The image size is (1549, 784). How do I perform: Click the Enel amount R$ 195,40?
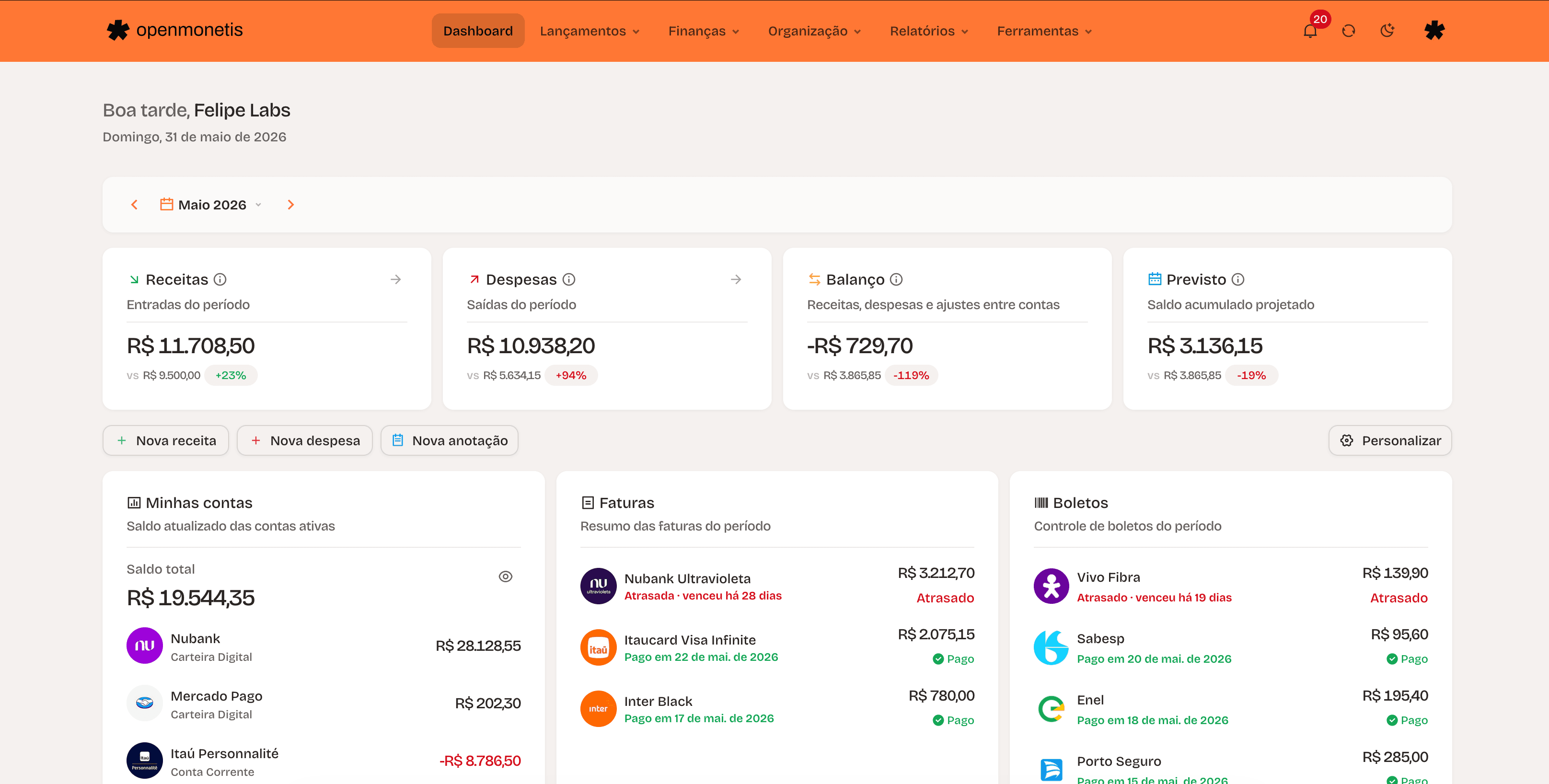(x=1395, y=695)
